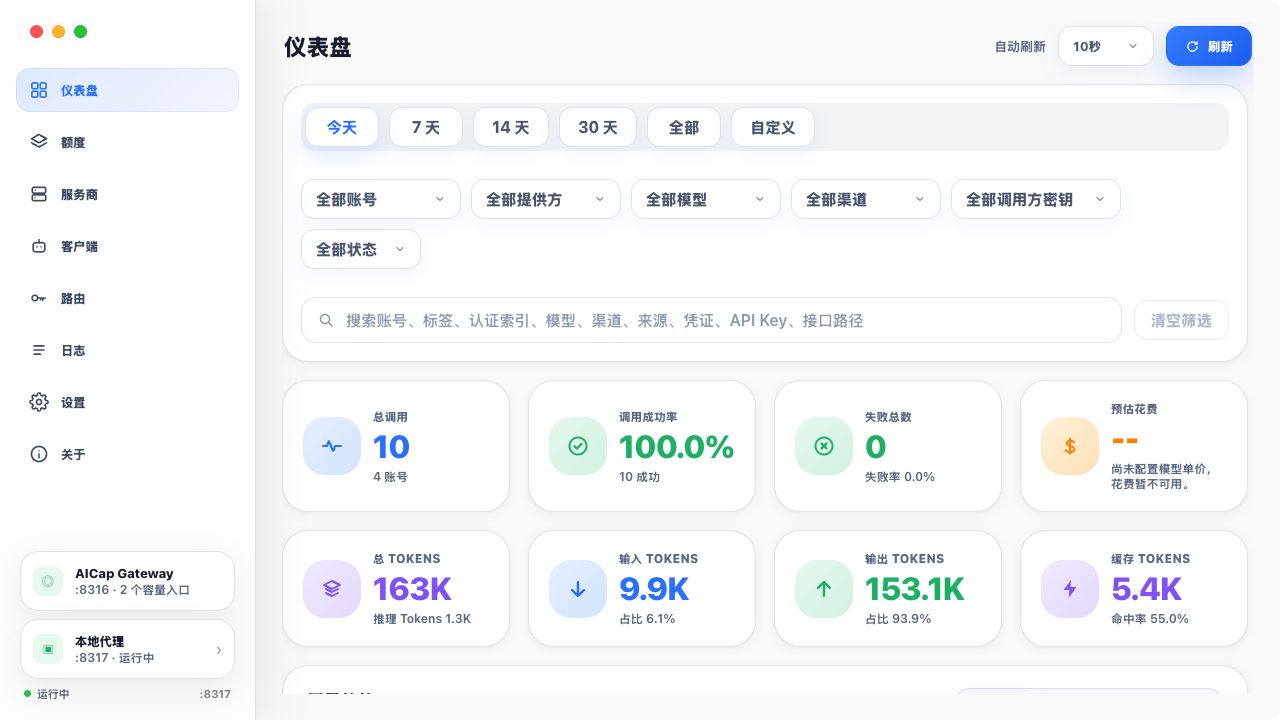
Task: Click the search box for 账号、标签
Action: 711,320
